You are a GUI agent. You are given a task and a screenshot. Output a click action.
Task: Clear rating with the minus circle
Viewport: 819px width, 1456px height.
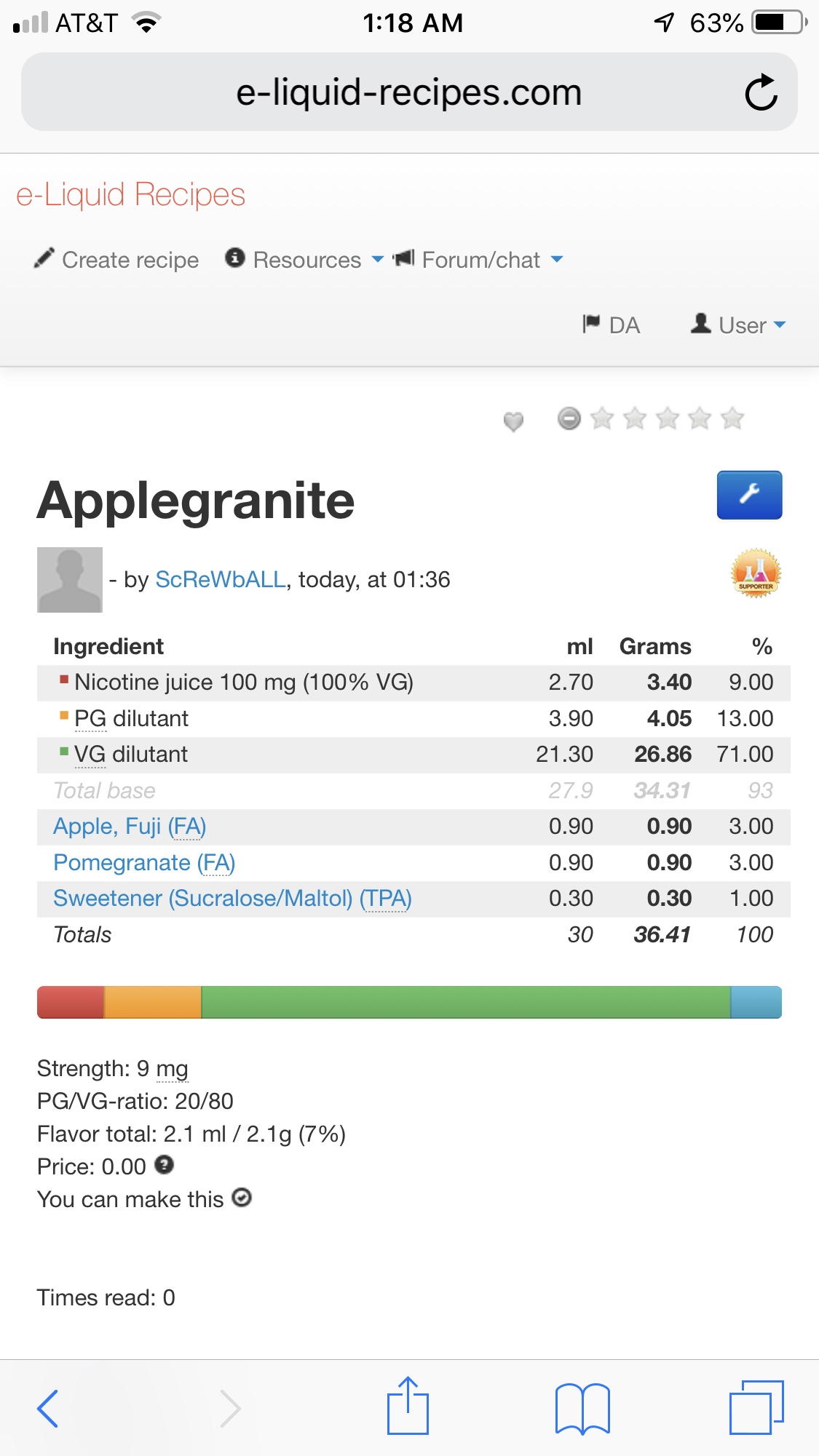click(x=569, y=418)
